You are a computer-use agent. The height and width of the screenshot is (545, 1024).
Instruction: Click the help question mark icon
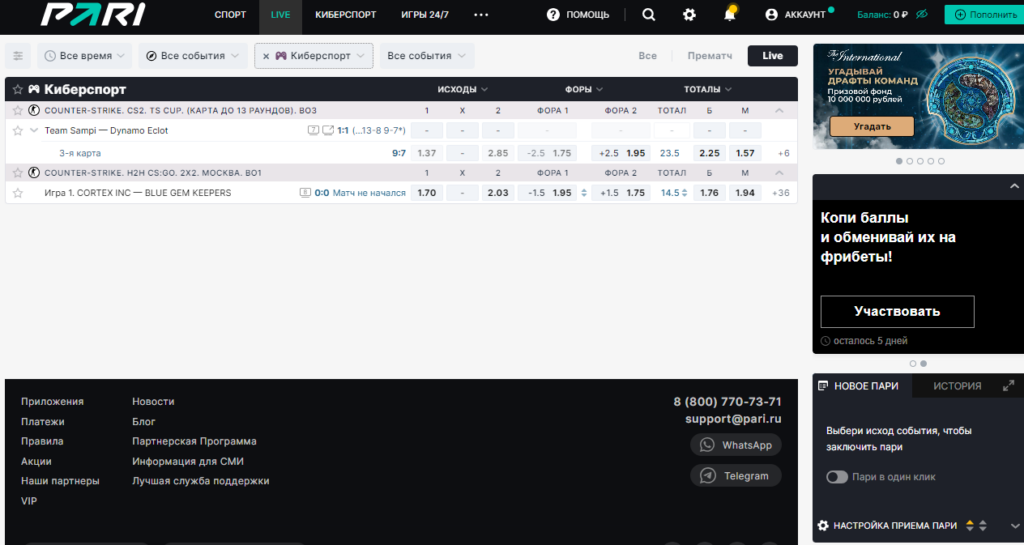pyautogui.click(x=553, y=14)
